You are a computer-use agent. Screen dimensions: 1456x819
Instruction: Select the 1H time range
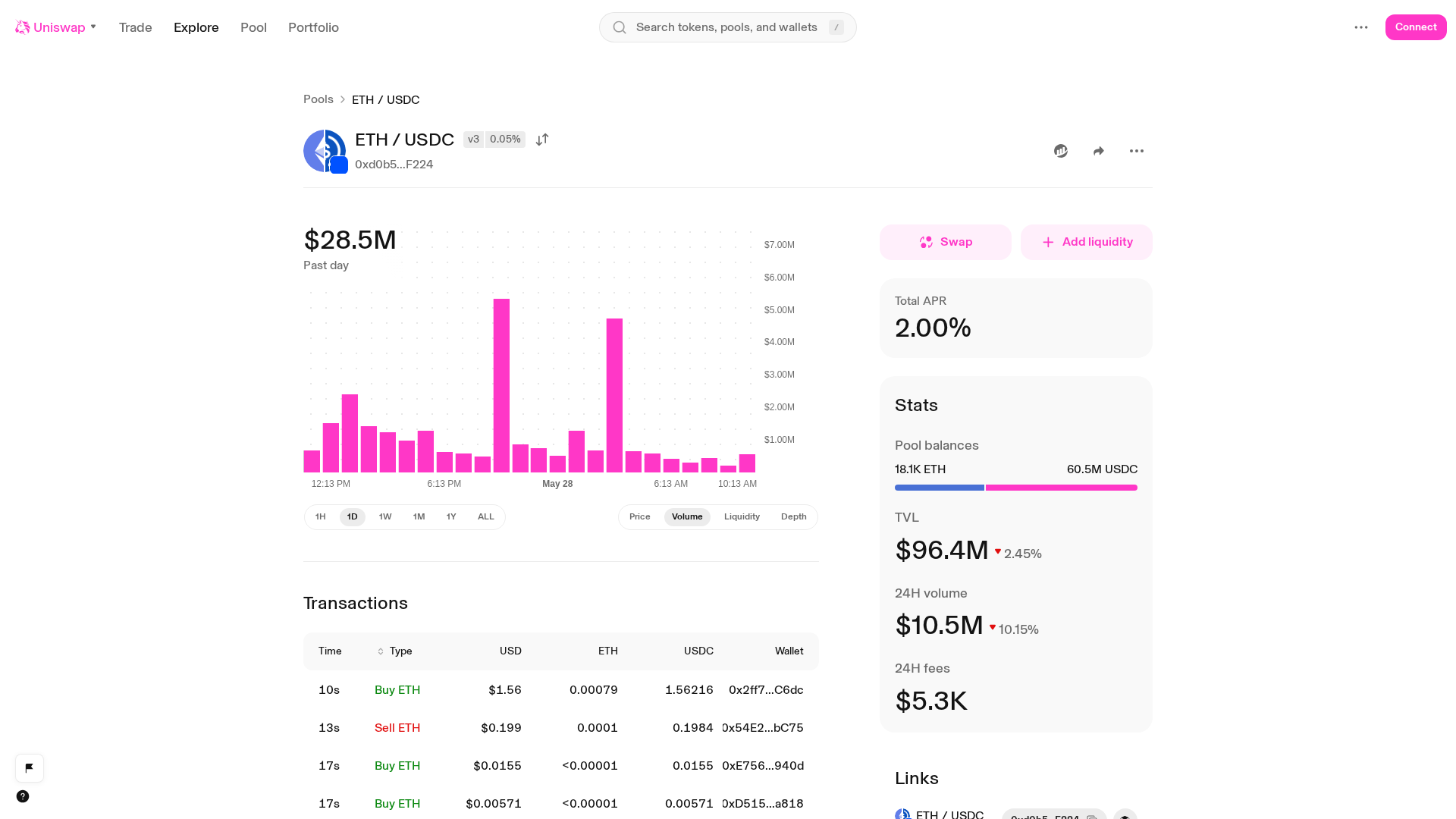321,517
